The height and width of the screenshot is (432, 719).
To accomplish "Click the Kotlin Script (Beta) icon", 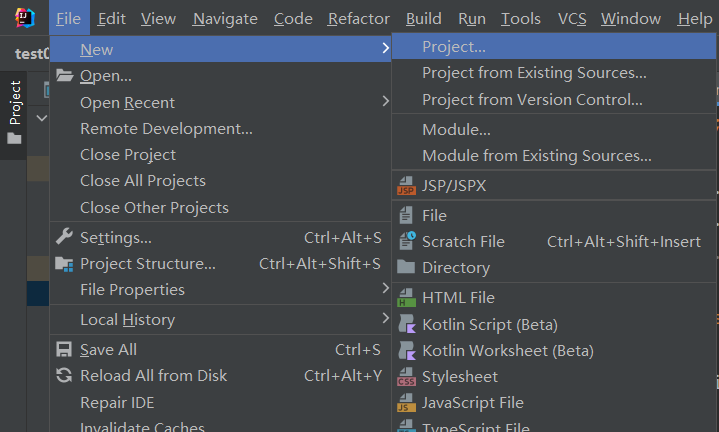I will click(406, 324).
